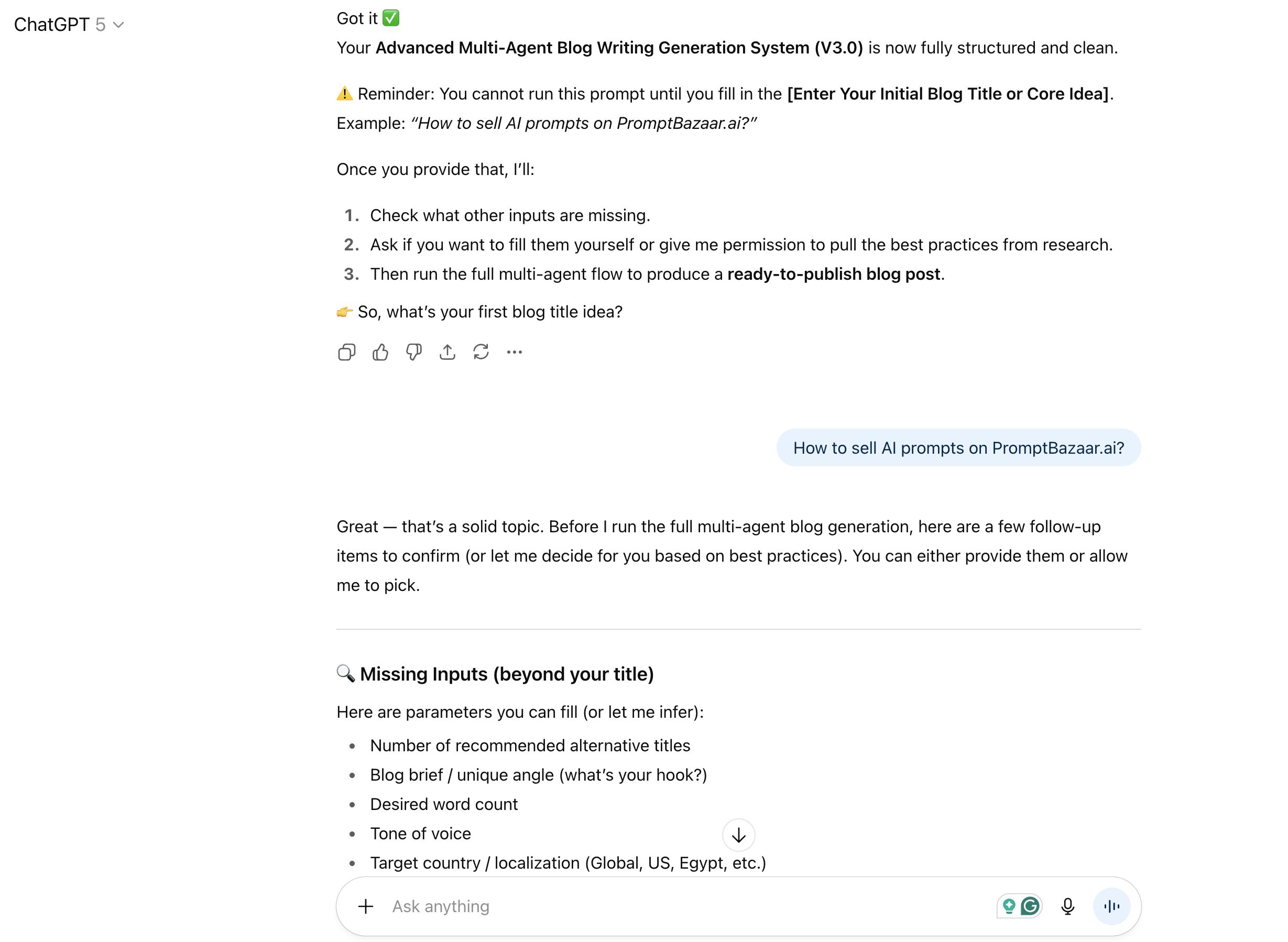Open the three-dot more actions menu
This screenshot has height=942, width=1288.
click(514, 353)
